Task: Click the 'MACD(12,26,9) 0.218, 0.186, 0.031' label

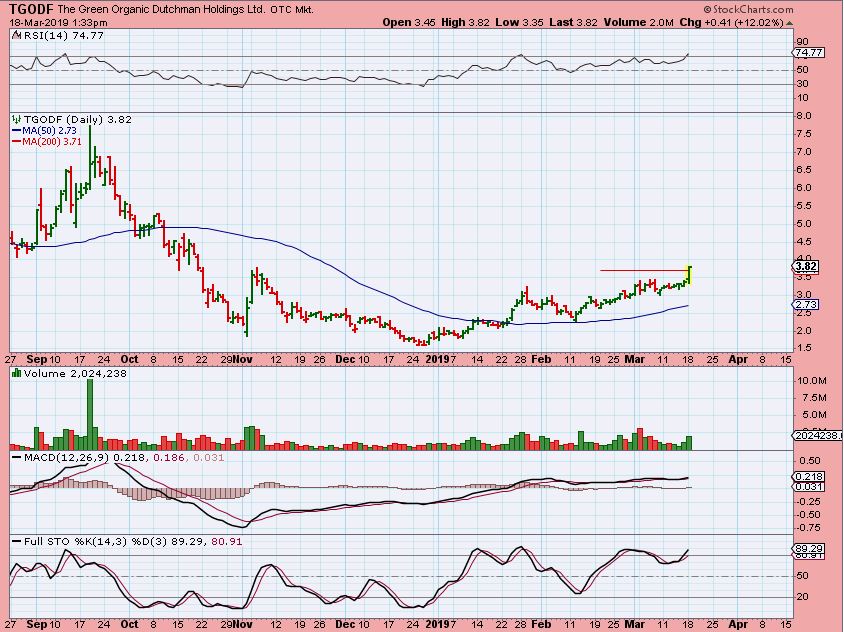Action: tap(124, 458)
